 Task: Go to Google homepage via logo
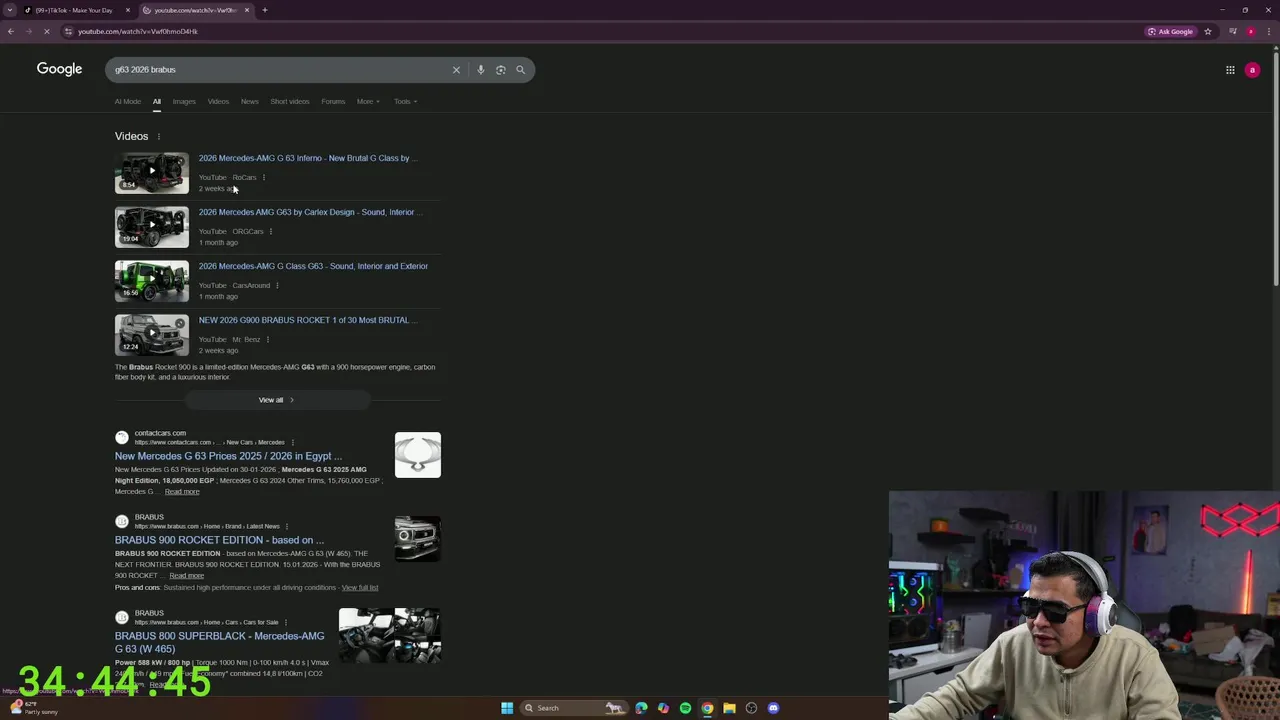[60, 69]
